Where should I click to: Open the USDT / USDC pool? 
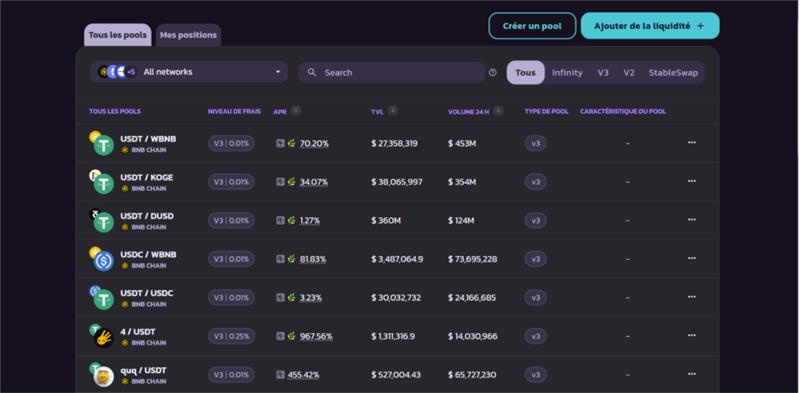pyautogui.click(x=146, y=293)
